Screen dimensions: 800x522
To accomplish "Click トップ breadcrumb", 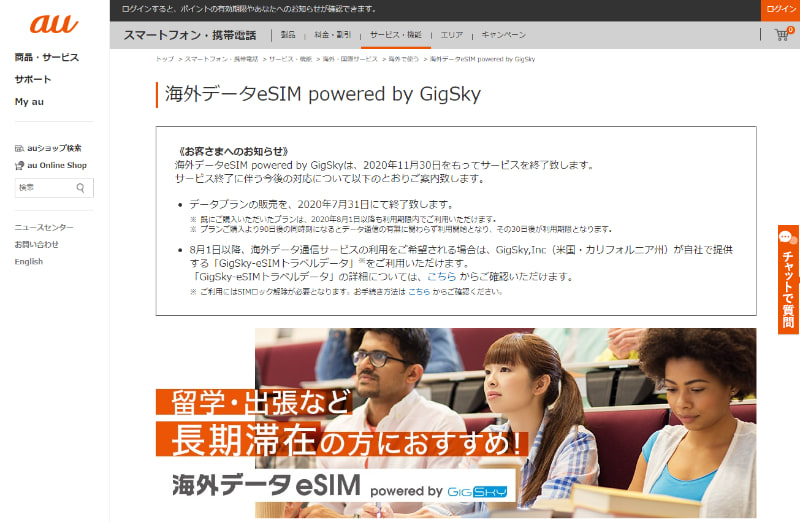I will tap(165, 59).
